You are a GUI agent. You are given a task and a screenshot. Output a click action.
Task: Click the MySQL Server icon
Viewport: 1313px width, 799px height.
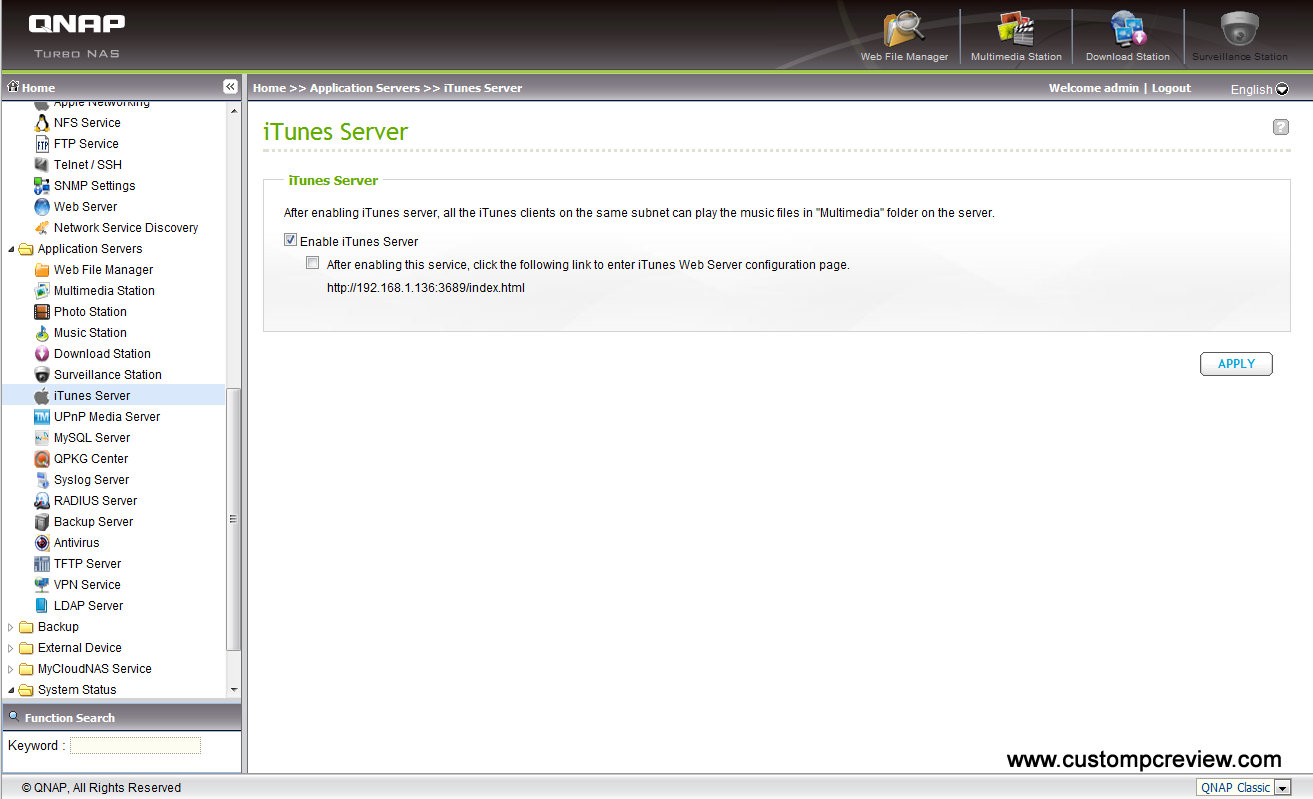(x=42, y=438)
